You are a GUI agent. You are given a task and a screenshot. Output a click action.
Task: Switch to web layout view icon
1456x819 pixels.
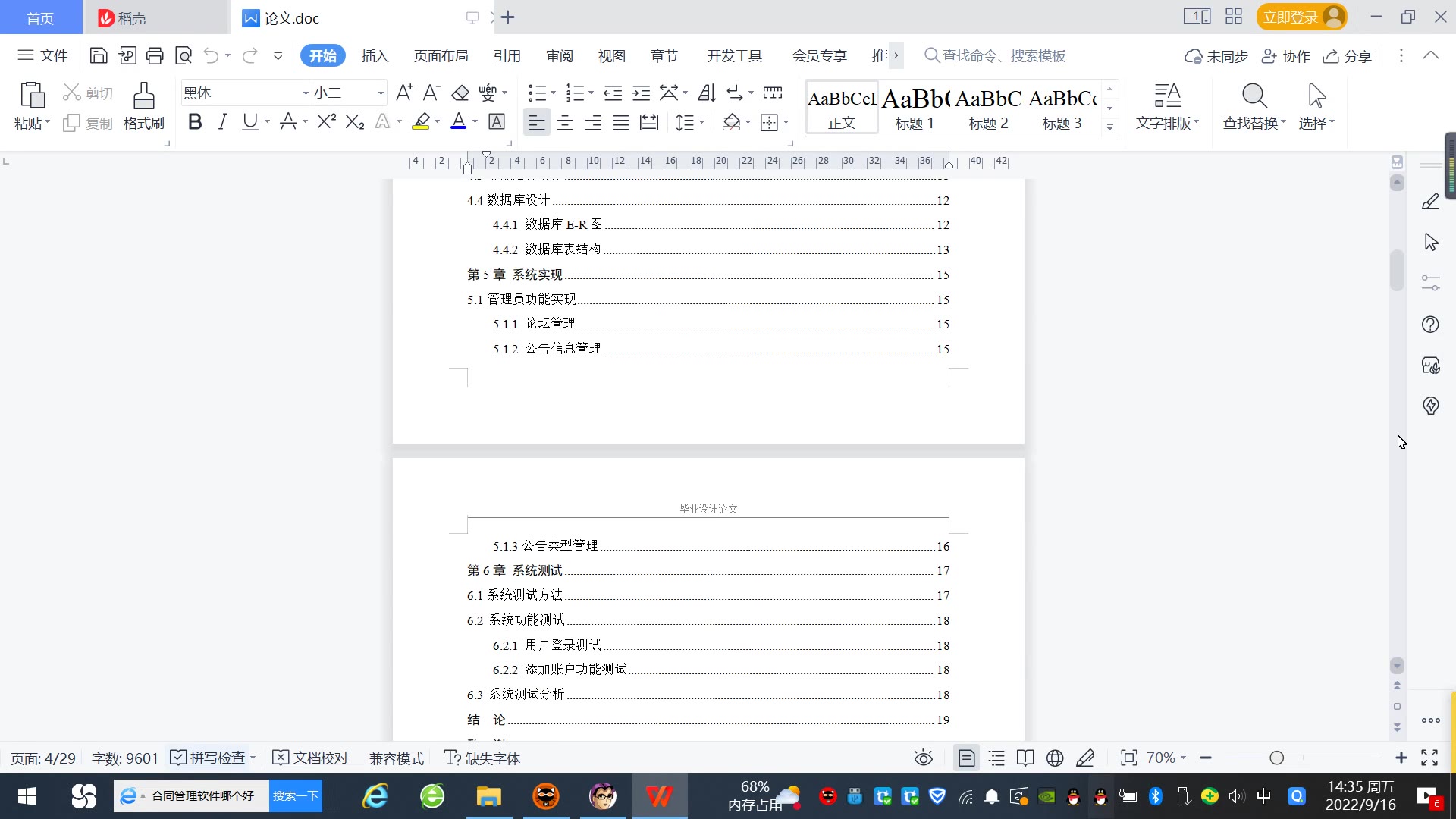tap(1055, 758)
